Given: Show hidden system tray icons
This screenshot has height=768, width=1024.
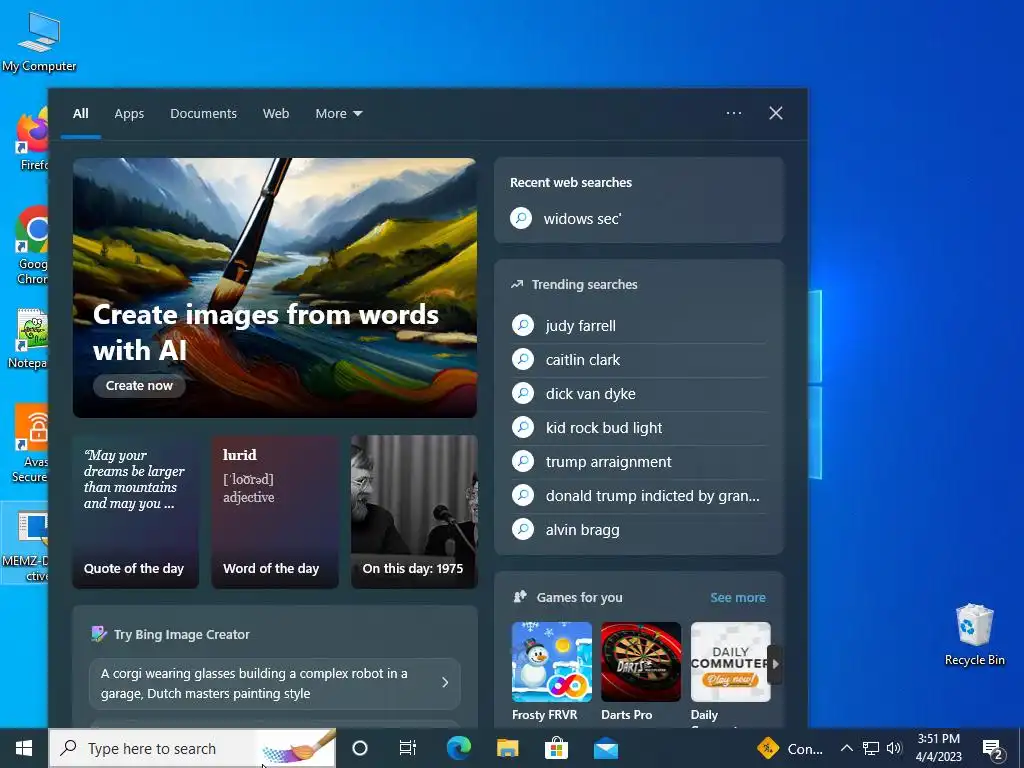Looking at the screenshot, I should click(846, 748).
